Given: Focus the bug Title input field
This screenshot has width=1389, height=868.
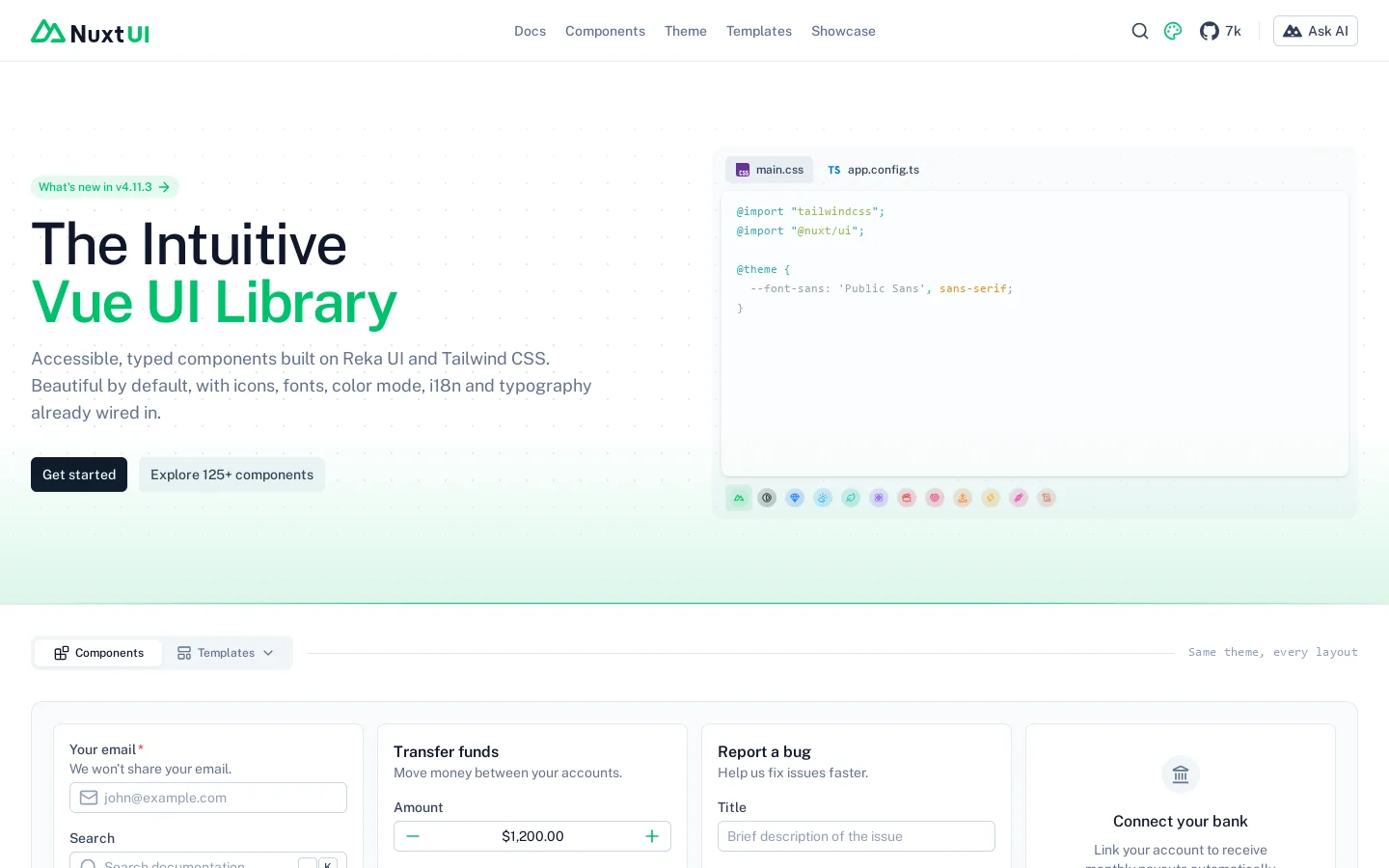Looking at the screenshot, I should 857,836.
